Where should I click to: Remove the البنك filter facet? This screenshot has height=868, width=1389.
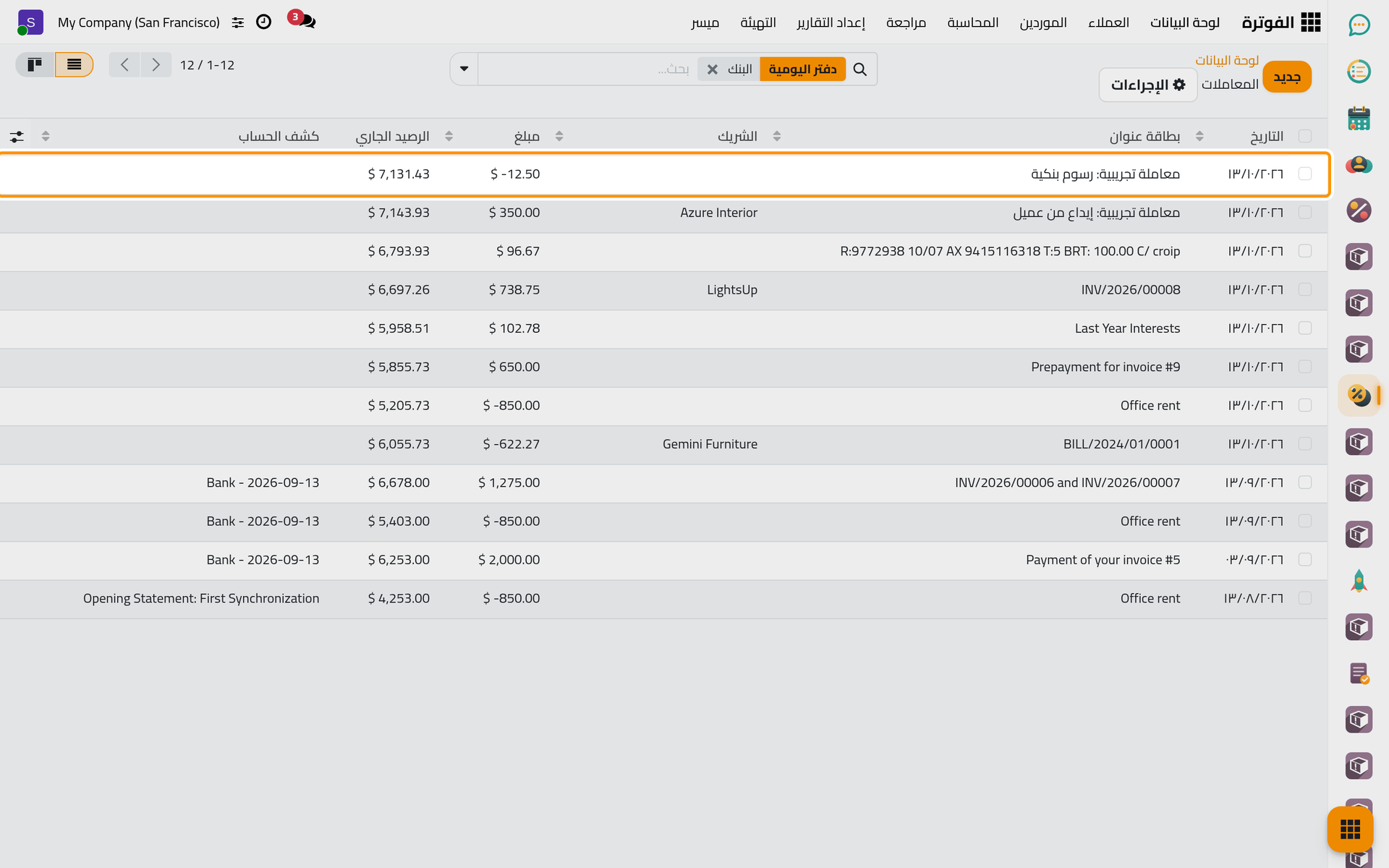[x=713, y=69]
